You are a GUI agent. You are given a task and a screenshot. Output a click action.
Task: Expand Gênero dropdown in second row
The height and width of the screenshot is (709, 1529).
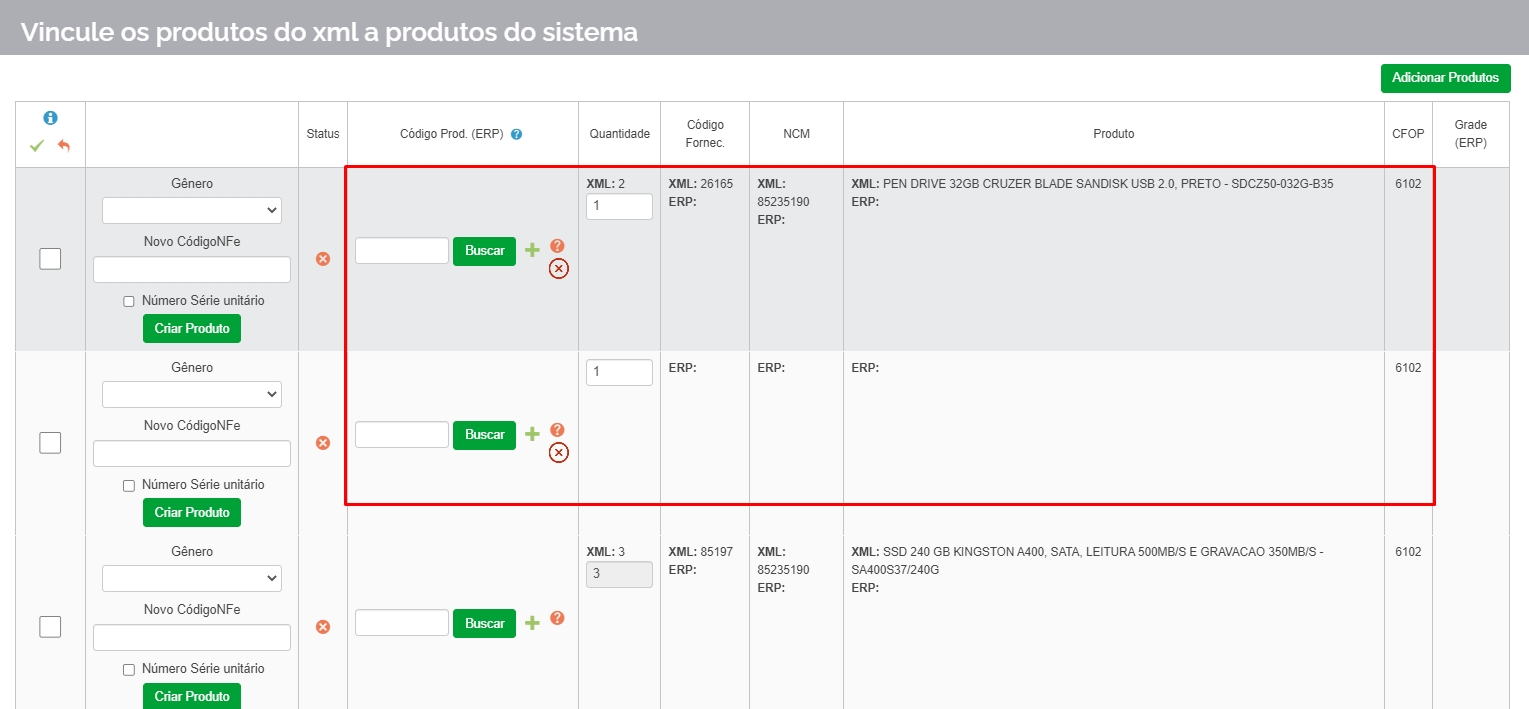point(192,395)
